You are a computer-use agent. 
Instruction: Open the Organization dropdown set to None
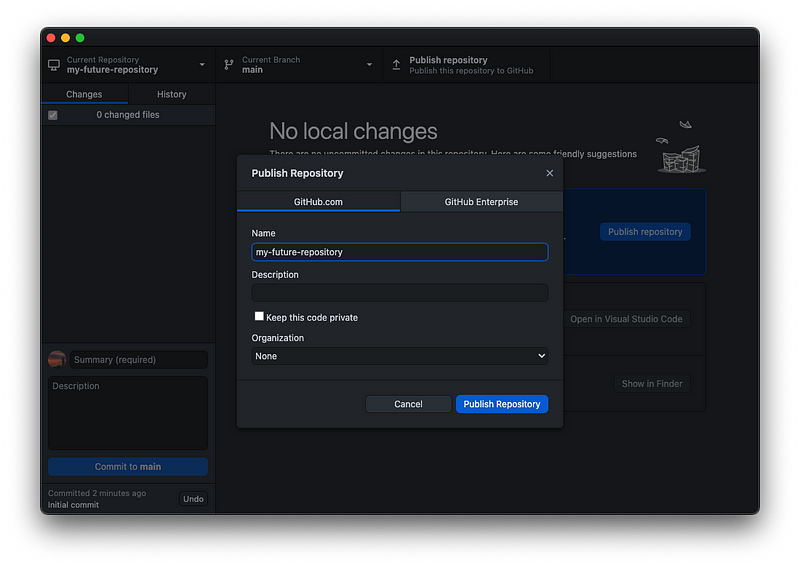(399, 356)
